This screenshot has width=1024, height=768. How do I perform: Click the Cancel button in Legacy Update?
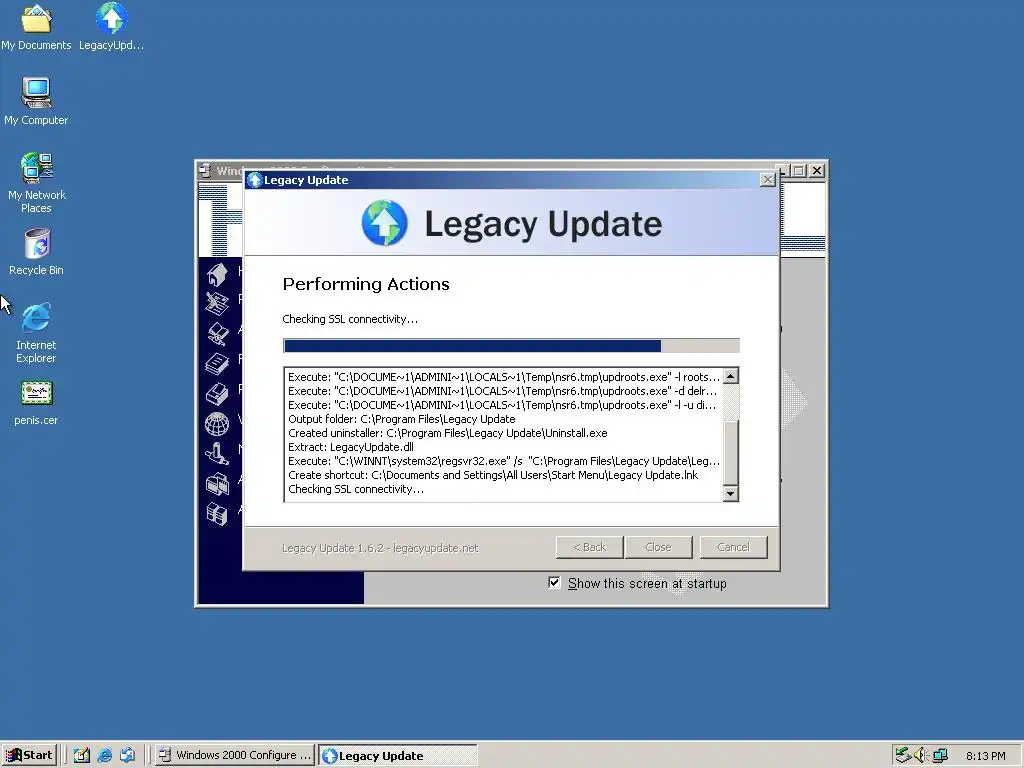[733, 547]
